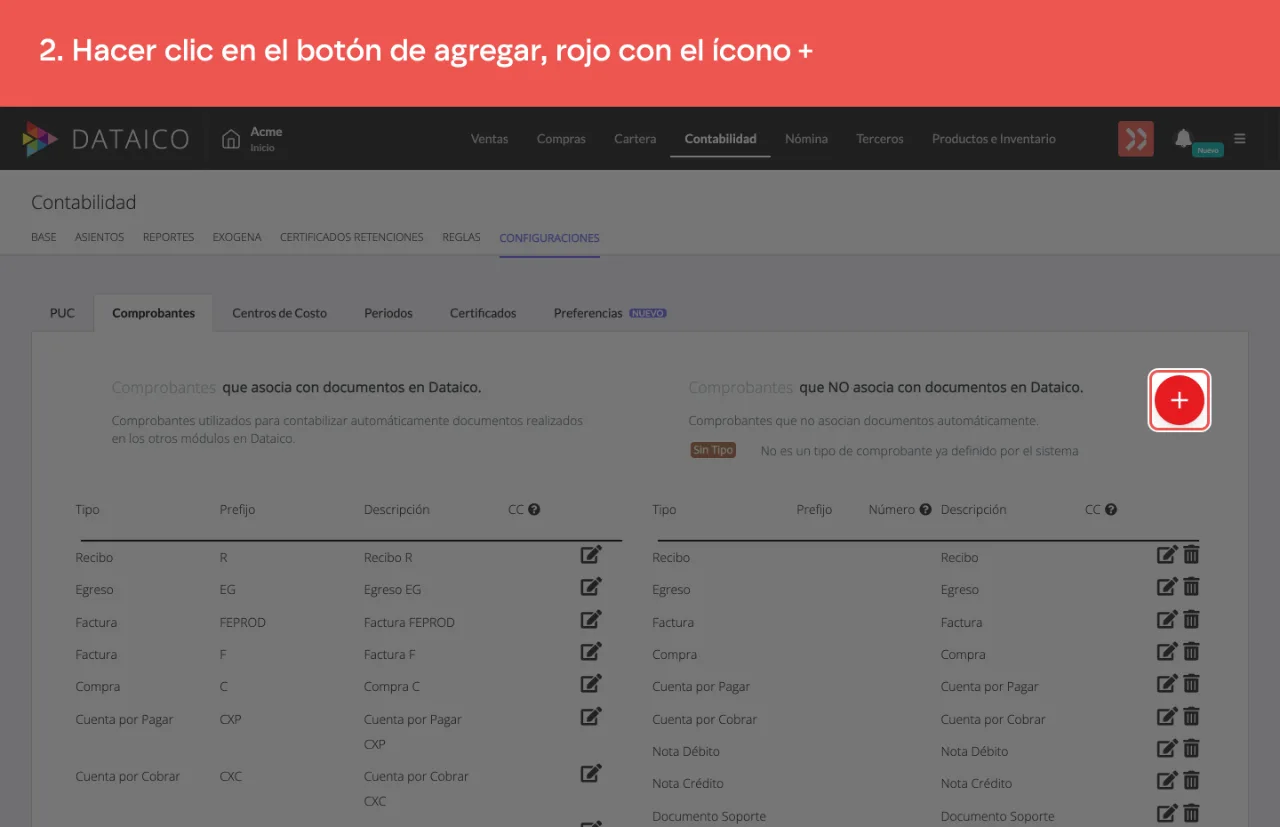
Task: Open the hamburger menu icon
Action: pyautogui.click(x=1240, y=139)
